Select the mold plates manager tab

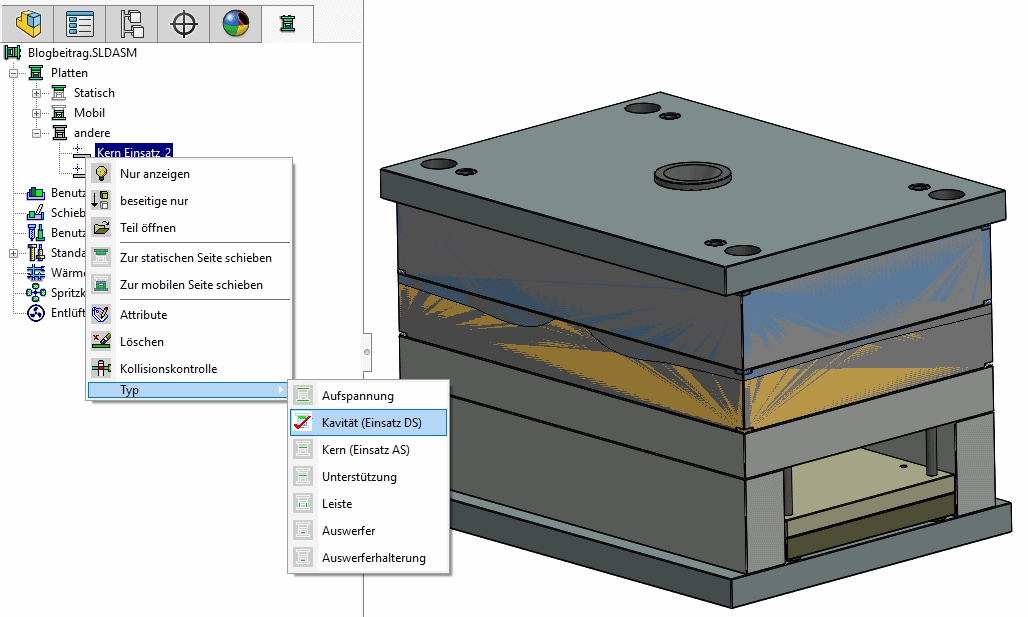pos(288,24)
